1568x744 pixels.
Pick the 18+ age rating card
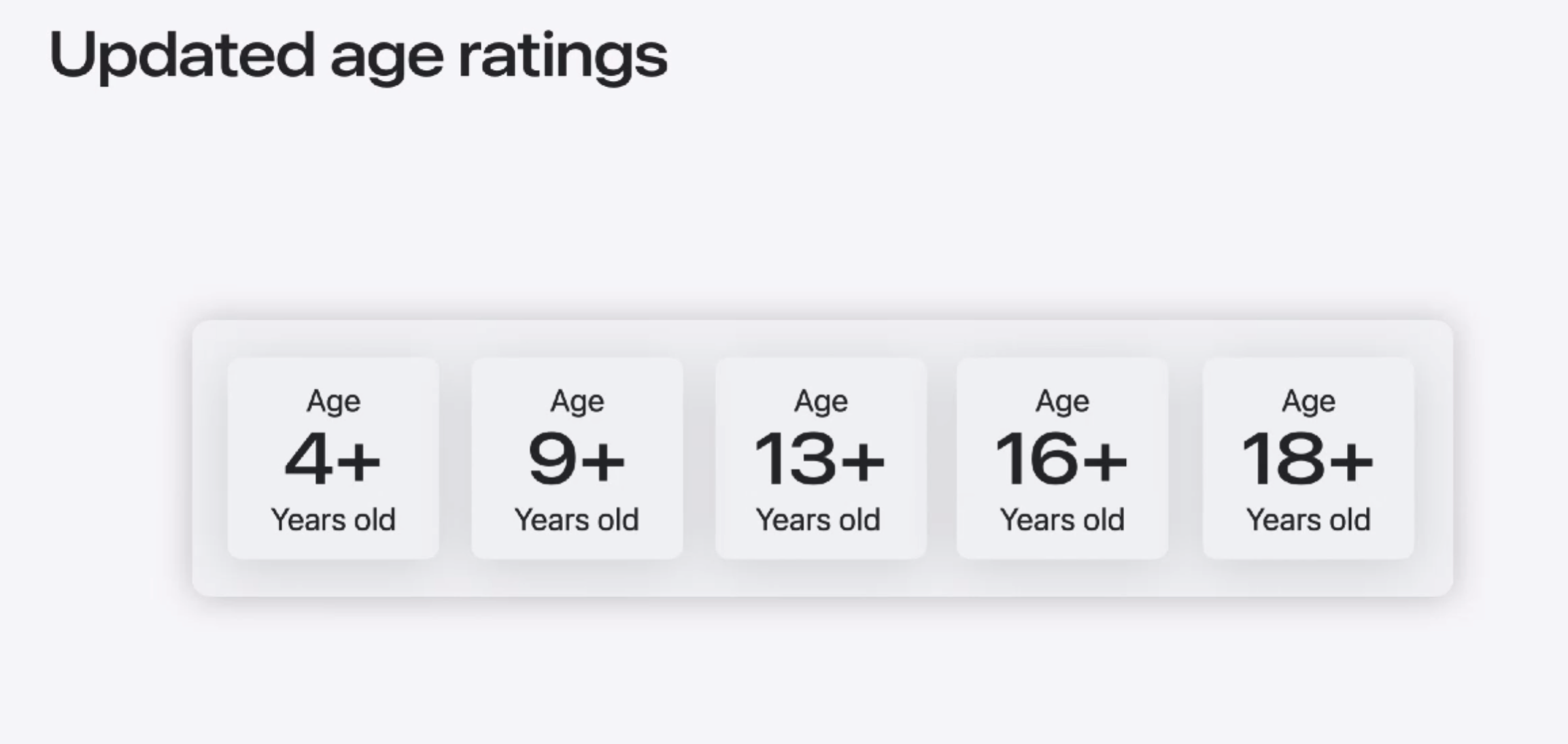[x=1308, y=458]
